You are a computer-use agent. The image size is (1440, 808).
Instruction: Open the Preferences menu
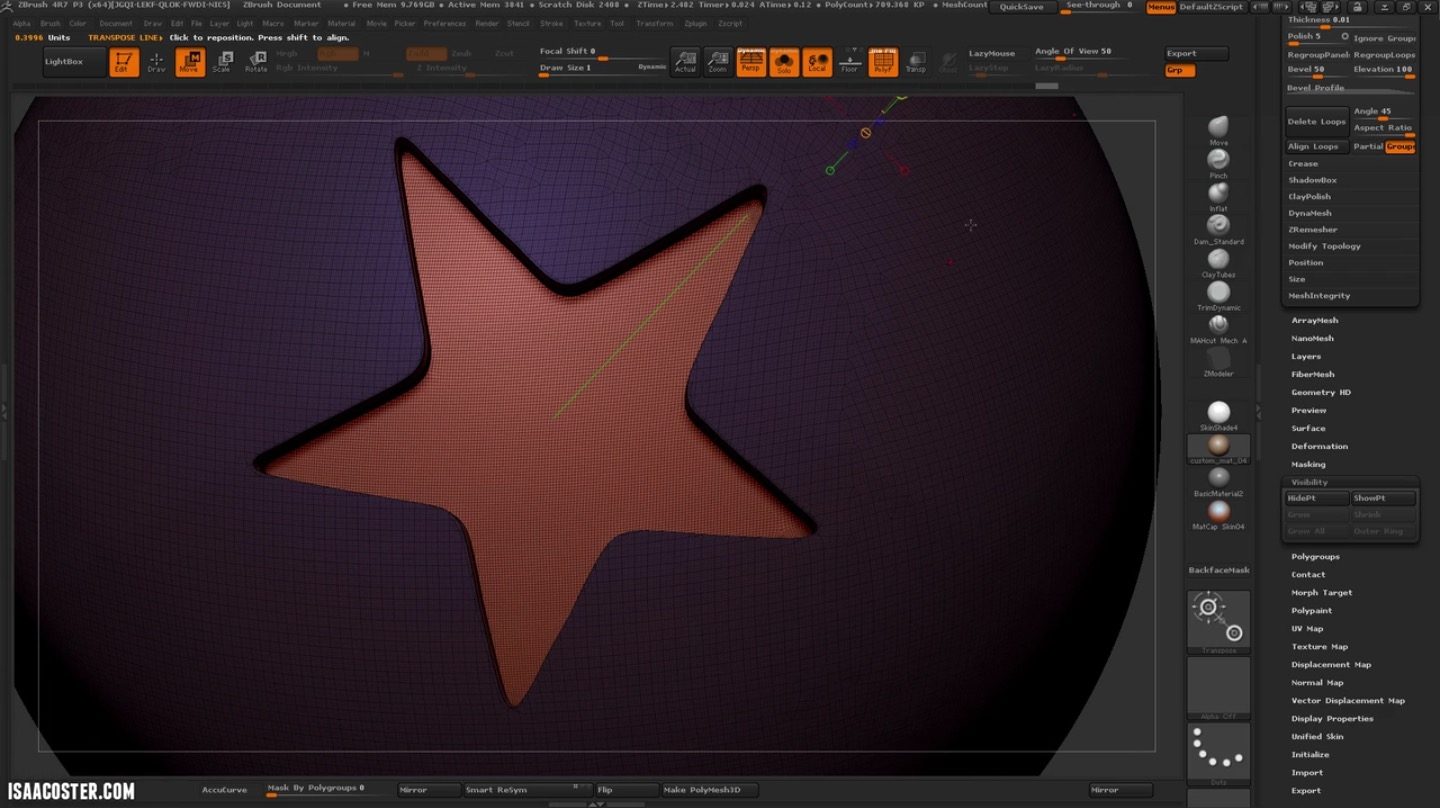point(444,23)
